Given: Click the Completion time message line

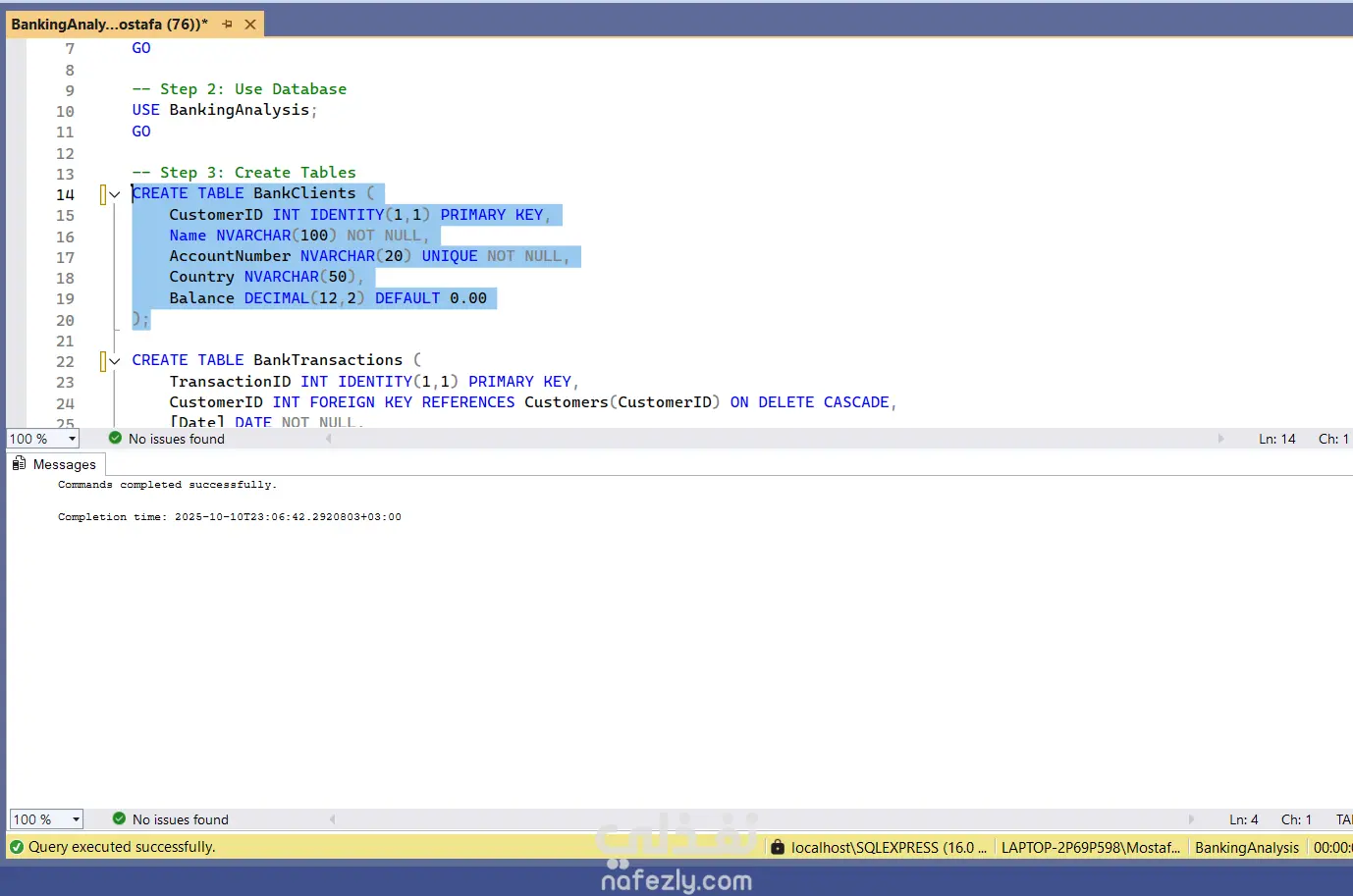Looking at the screenshot, I should [x=229, y=517].
